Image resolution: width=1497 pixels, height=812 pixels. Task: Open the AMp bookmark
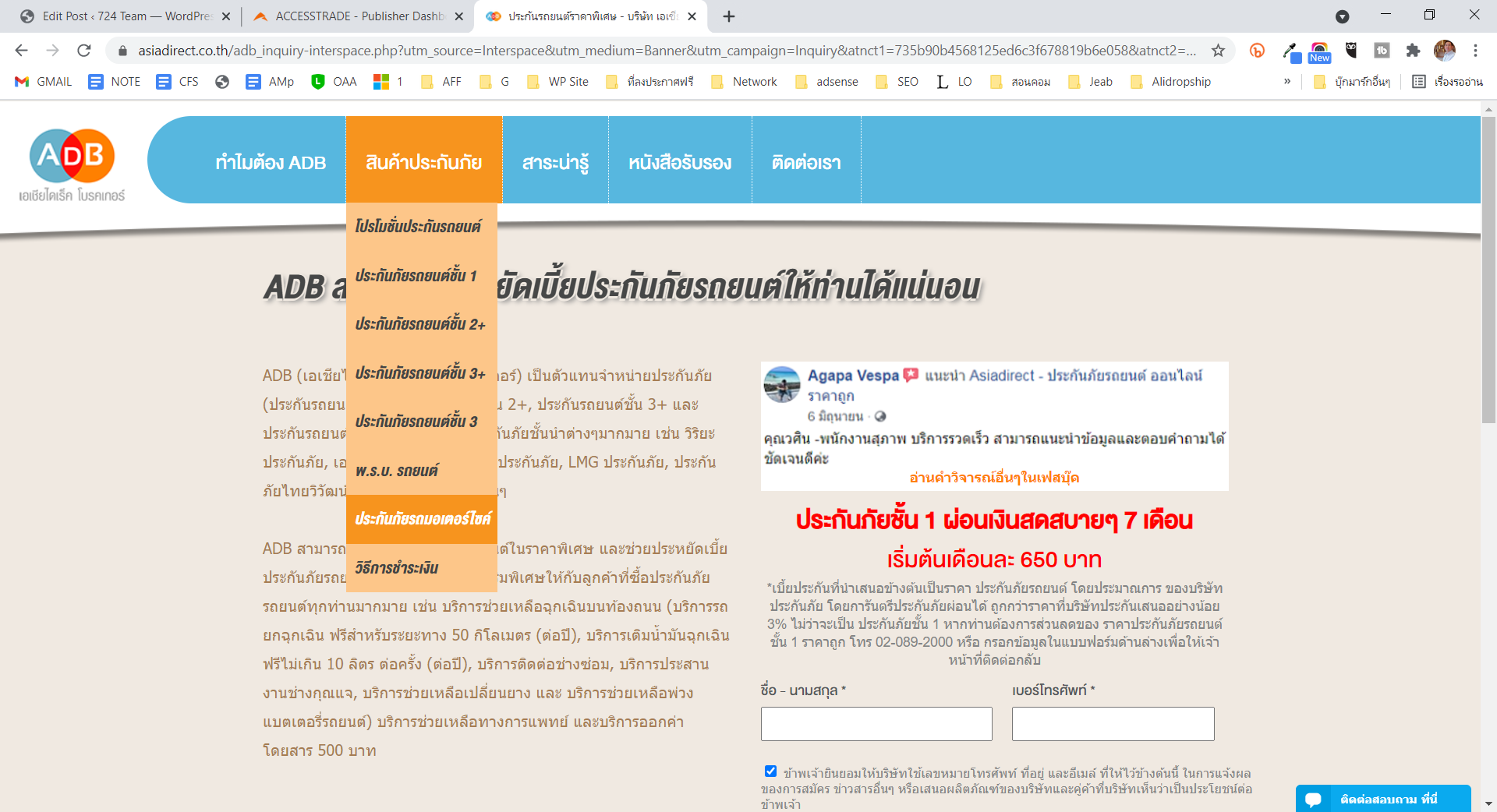click(270, 82)
